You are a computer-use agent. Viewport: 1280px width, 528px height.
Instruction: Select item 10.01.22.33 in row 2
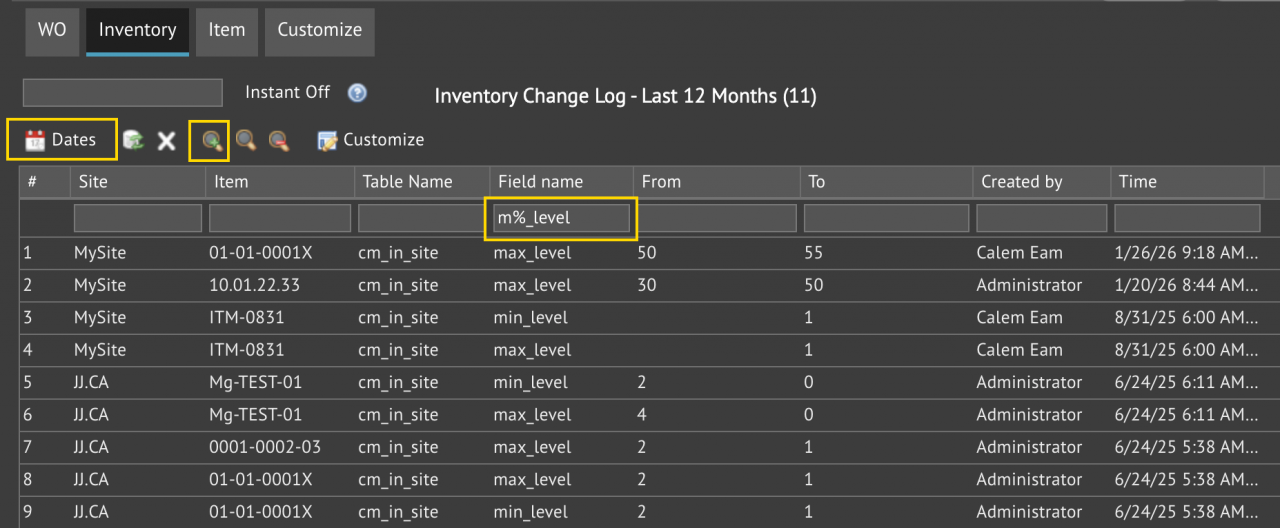pos(254,285)
